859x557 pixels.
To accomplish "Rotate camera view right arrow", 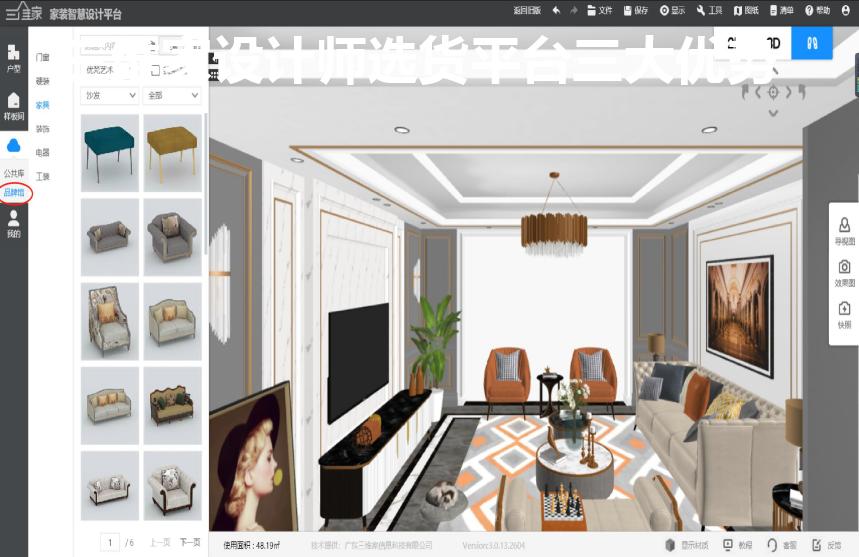I will point(788,92).
